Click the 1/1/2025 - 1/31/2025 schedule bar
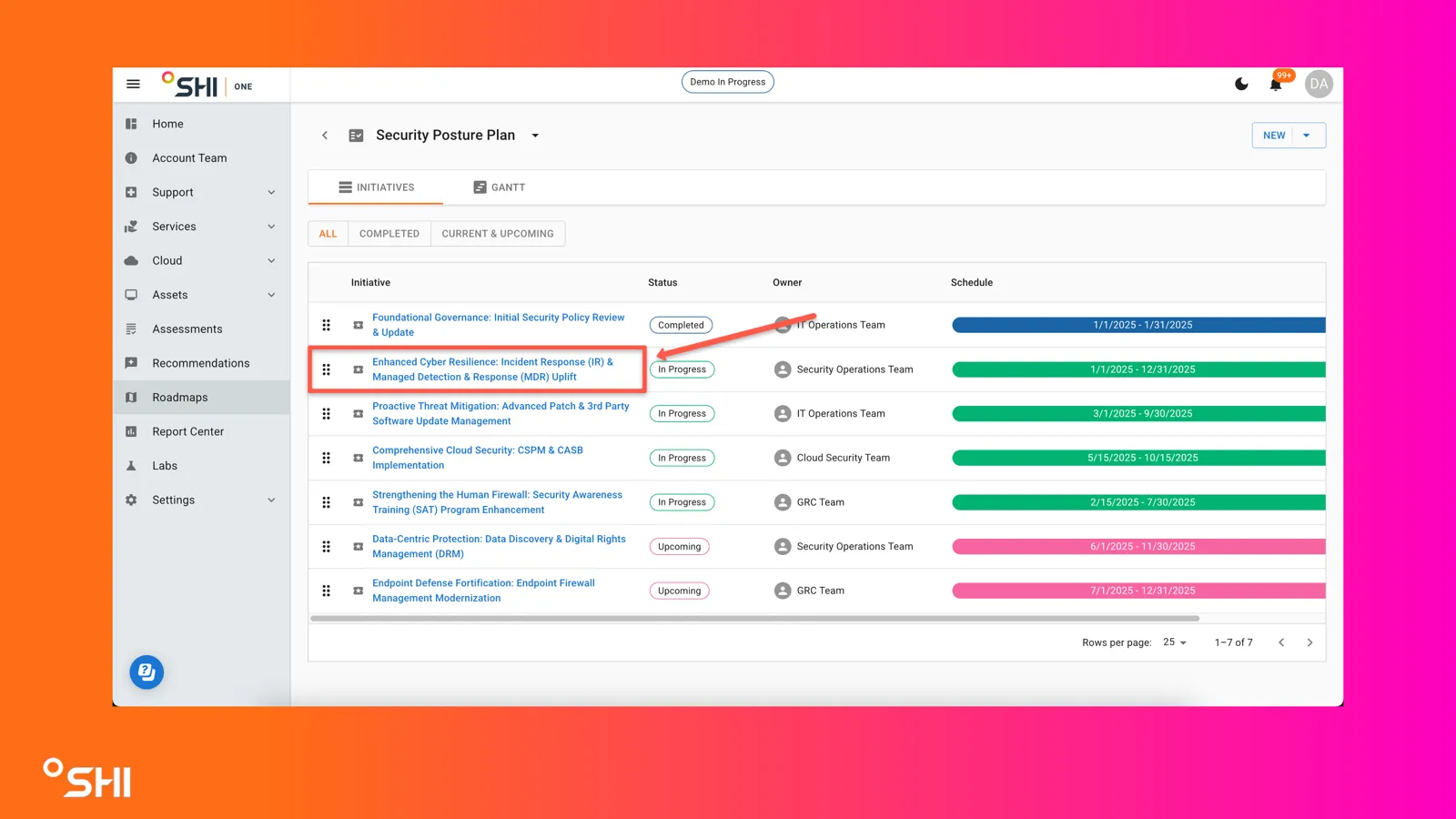This screenshot has width=1456, height=819. (x=1138, y=325)
